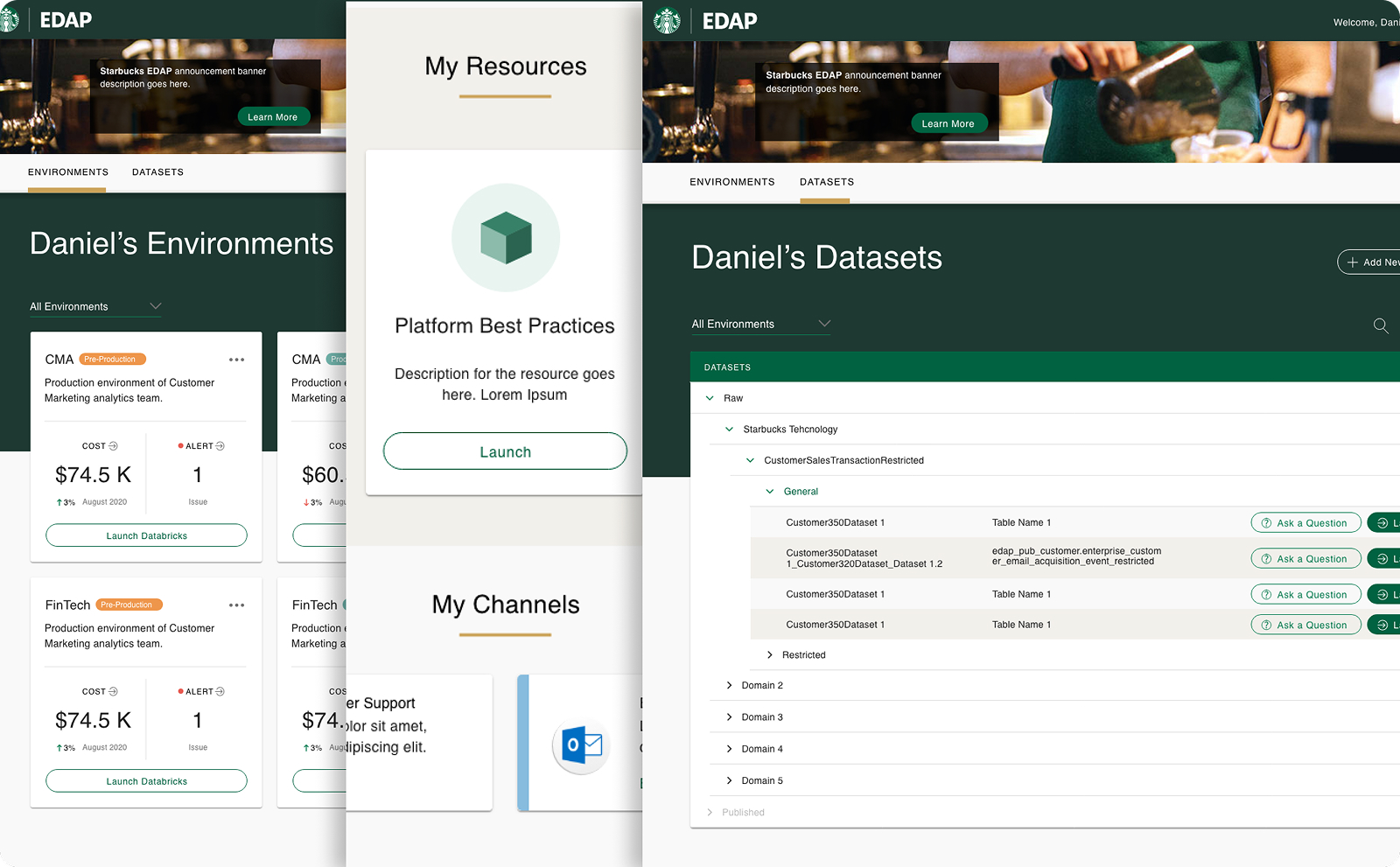Expand the Domain 3 tree node
Viewport: 1400px width, 867px height.
tap(729, 717)
